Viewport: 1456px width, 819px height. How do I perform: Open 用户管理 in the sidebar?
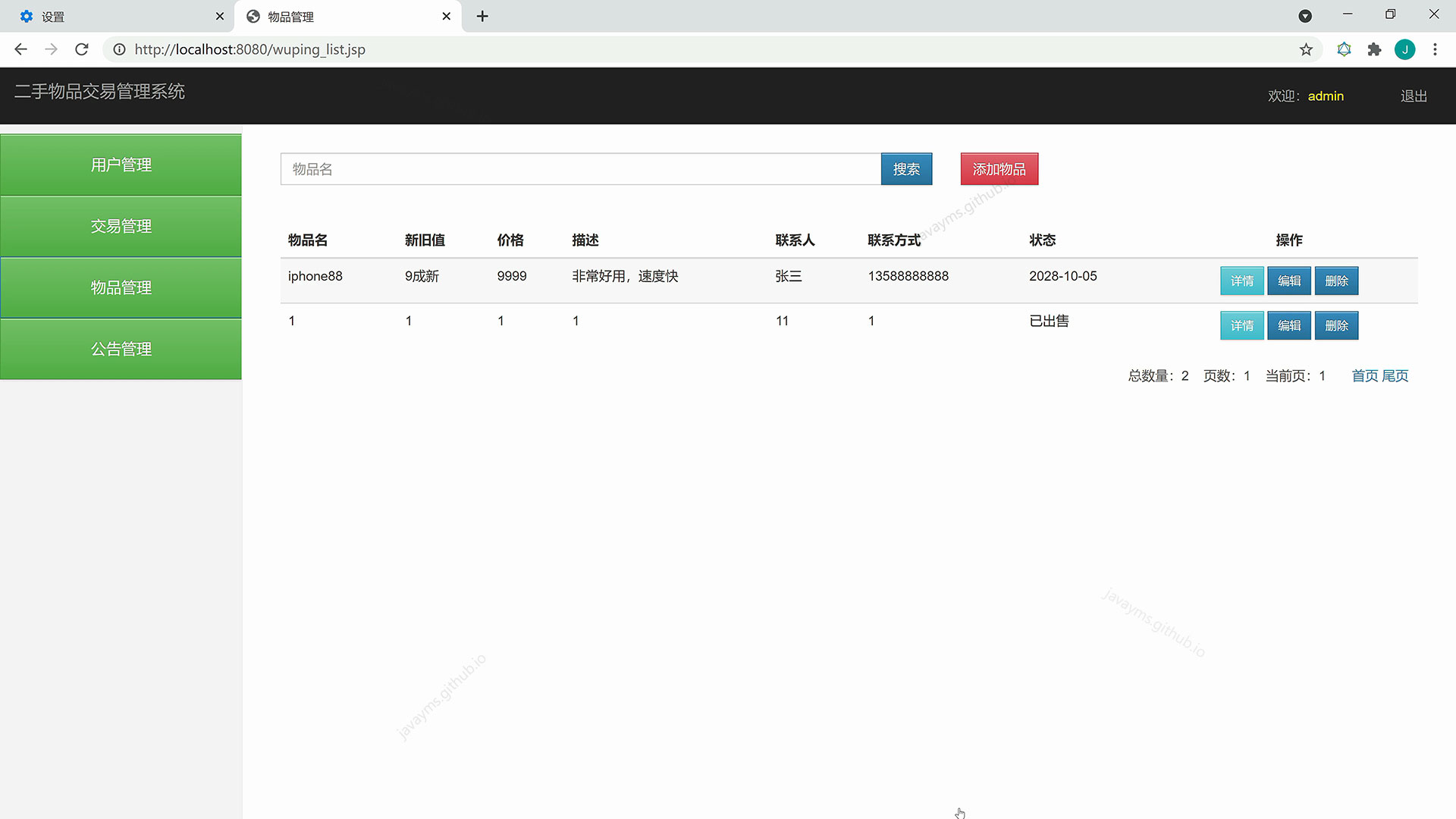coord(121,165)
